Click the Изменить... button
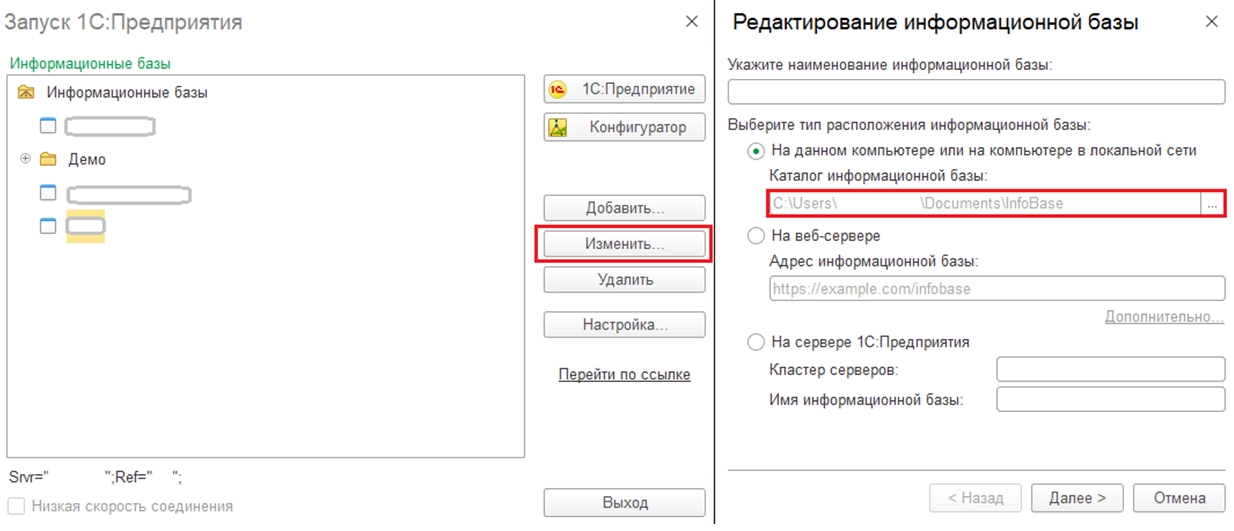Viewport: 1234px width, 531px height. 624,244
